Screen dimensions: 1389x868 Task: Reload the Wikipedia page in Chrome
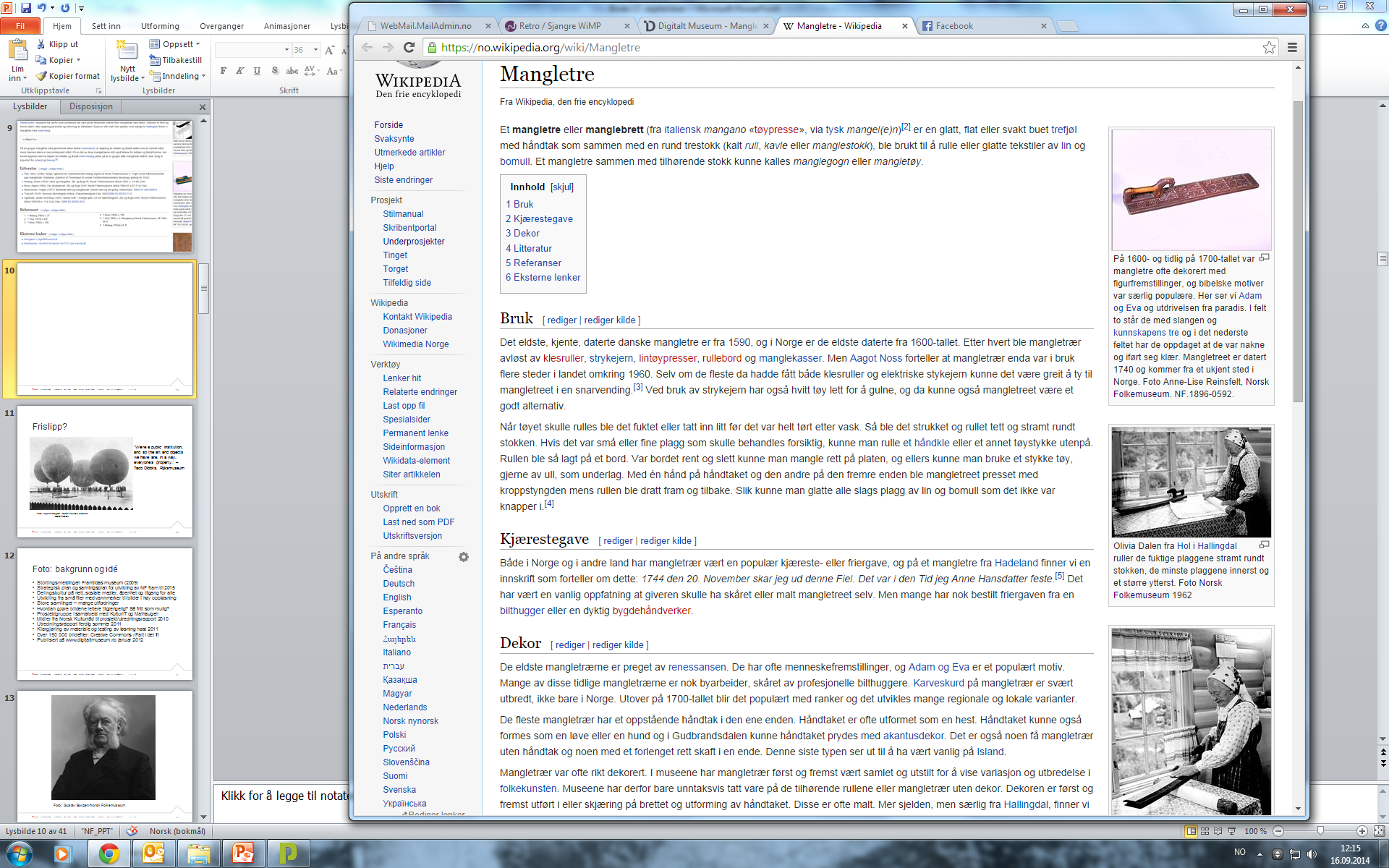coord(409,47)
